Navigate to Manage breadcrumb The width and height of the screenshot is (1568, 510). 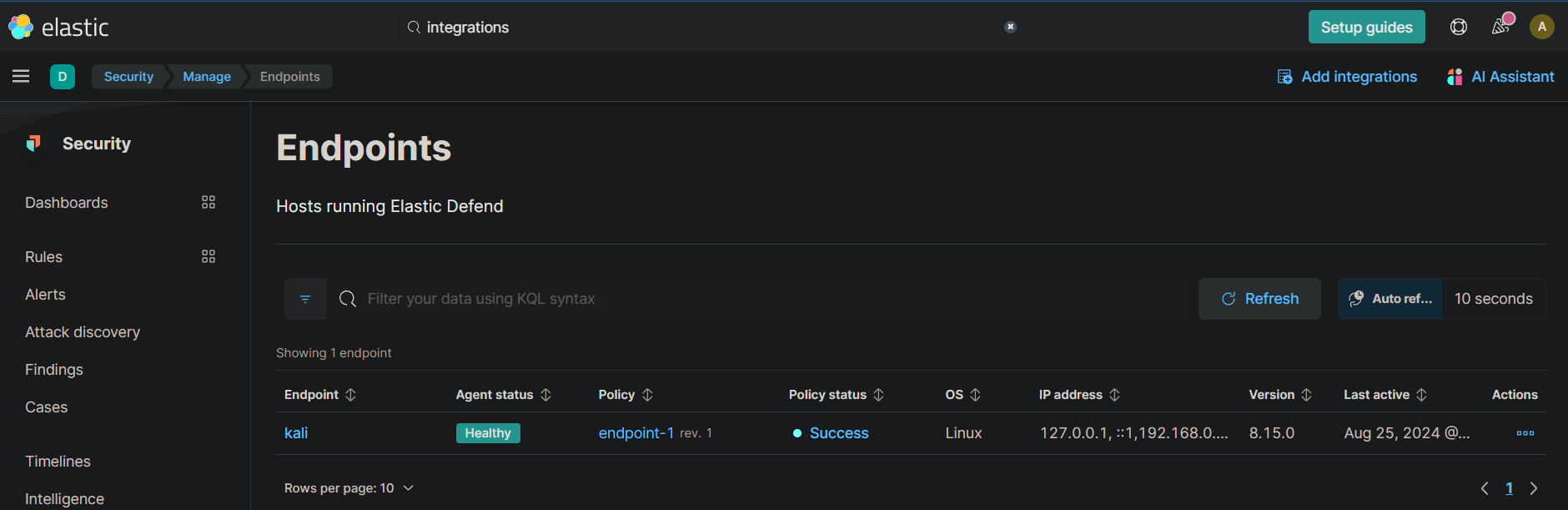(207, 77)
